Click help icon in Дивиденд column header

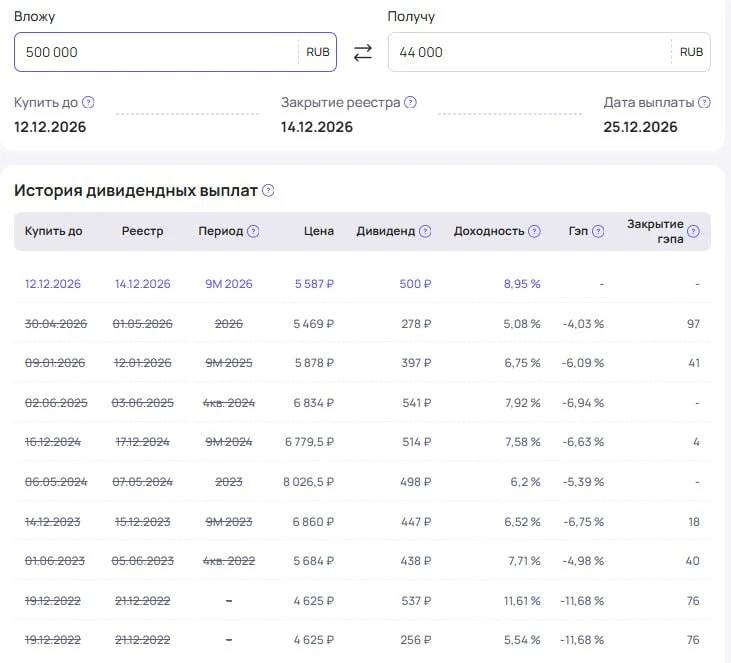point(425,231)
